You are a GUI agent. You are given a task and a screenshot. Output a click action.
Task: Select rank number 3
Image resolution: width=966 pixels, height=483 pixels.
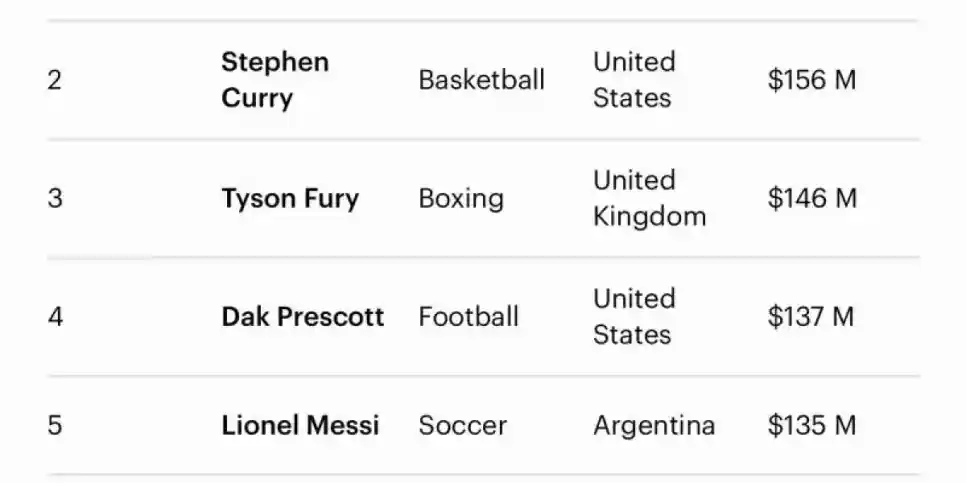pos(54,198)
